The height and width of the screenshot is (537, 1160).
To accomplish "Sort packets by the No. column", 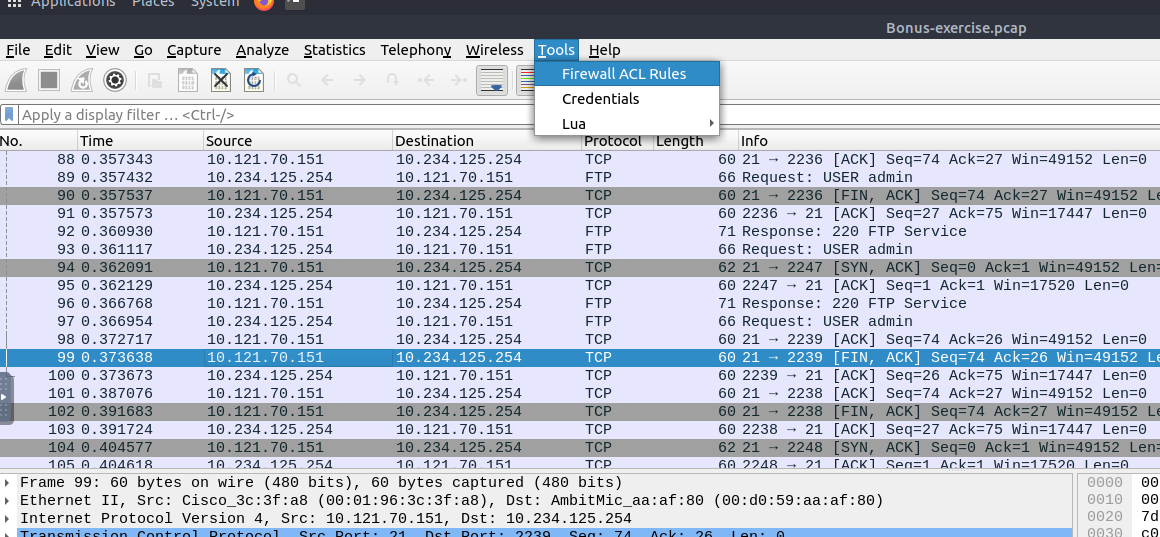I will (38, 141).
